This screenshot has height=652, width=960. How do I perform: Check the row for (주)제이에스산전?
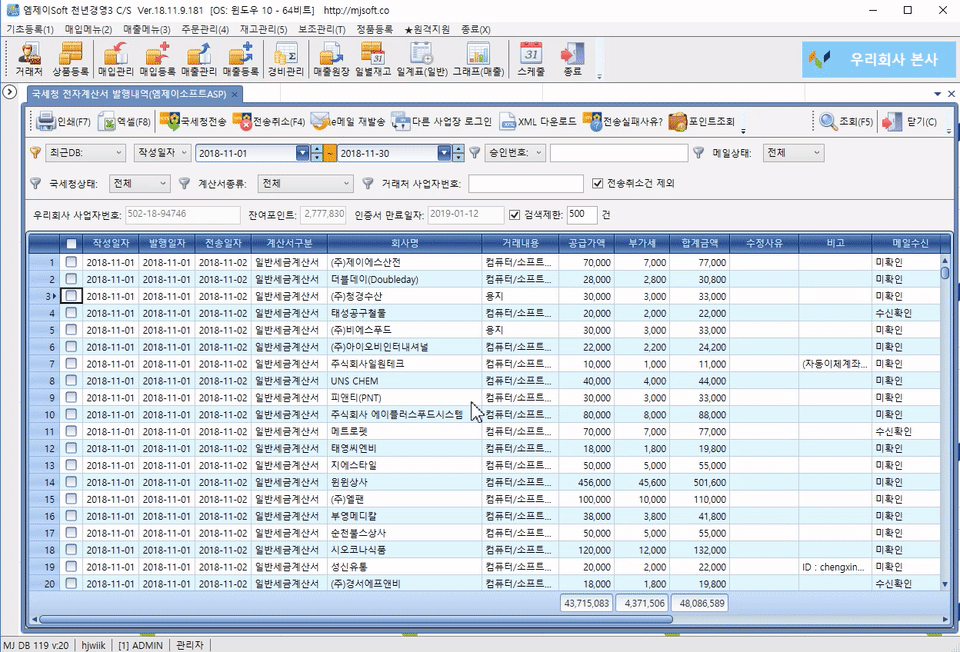click(x=71, y=262)
